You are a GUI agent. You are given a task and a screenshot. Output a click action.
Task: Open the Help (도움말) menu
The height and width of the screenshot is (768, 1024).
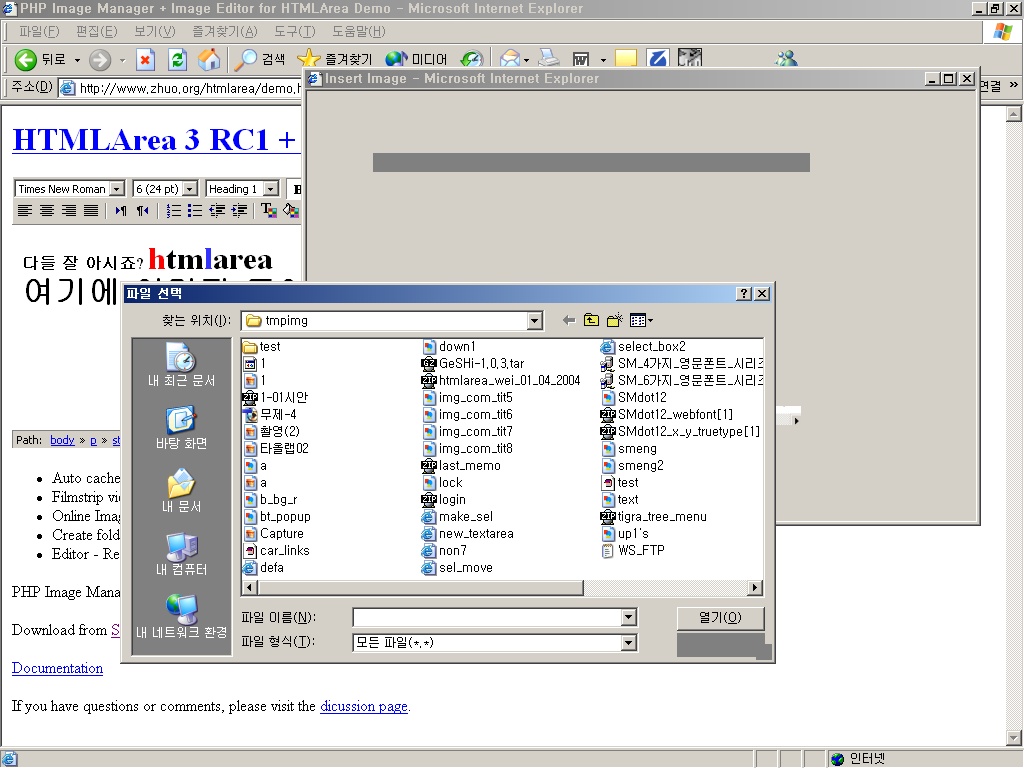359,31
